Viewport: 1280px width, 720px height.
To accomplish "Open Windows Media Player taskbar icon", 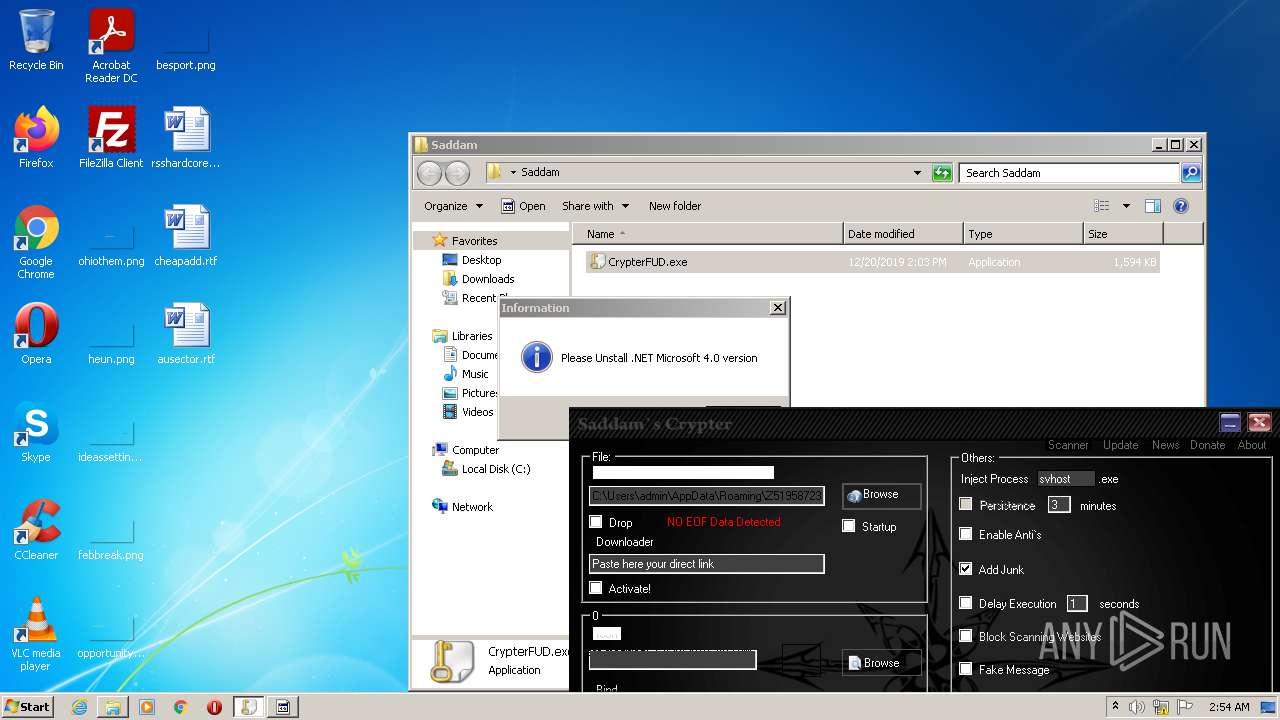I will click(x=147, y=707).
